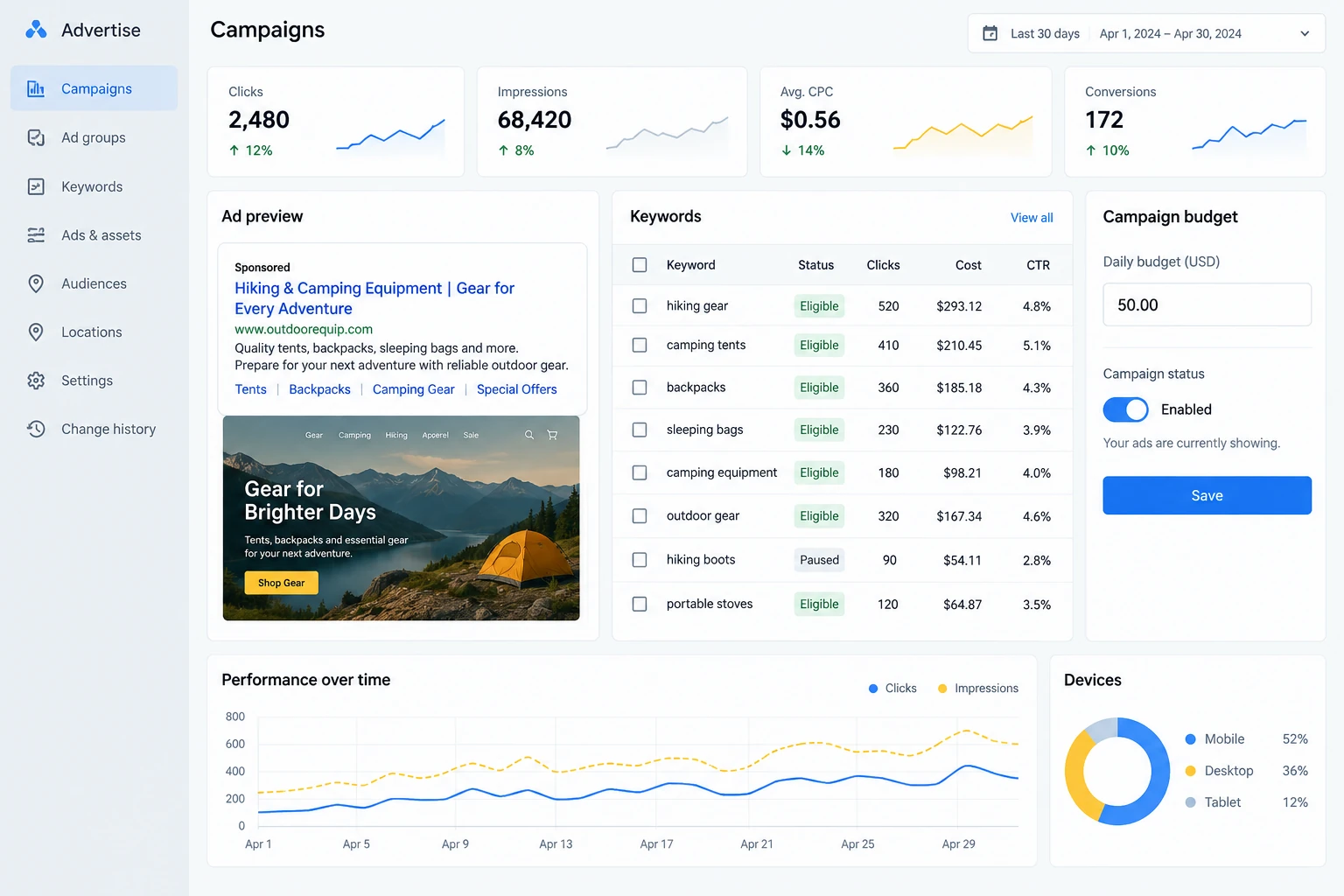Click the Avg. CPC down-arrow icon
Image resolution: width=1344 pixels, height=896 pixels.
[x=786, y=150]
